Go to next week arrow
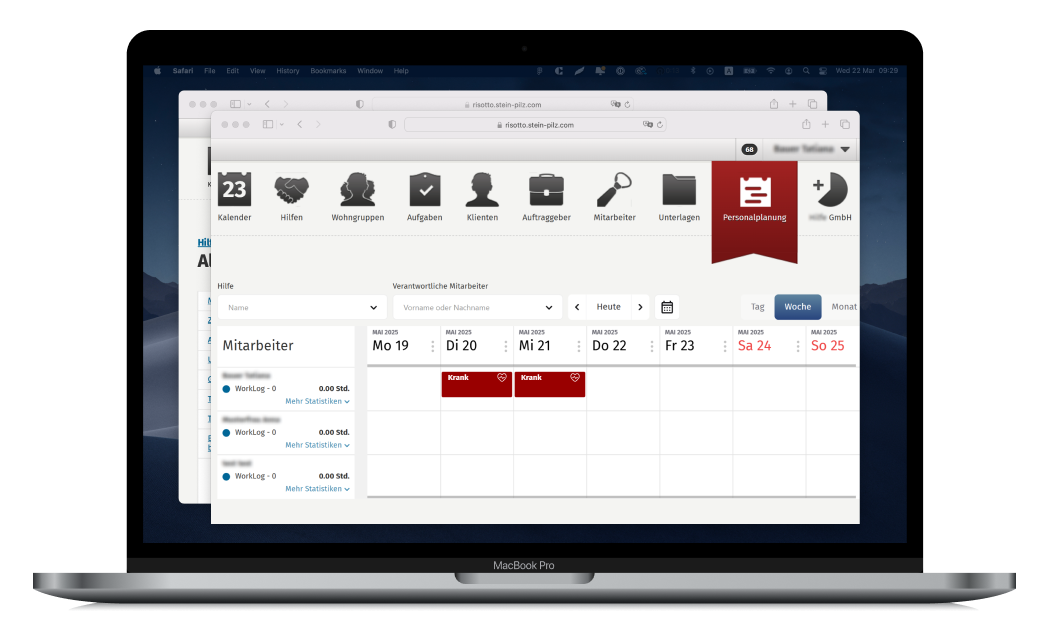The height and width of the screenshot is (640, 1050). [x=640, y=307]
